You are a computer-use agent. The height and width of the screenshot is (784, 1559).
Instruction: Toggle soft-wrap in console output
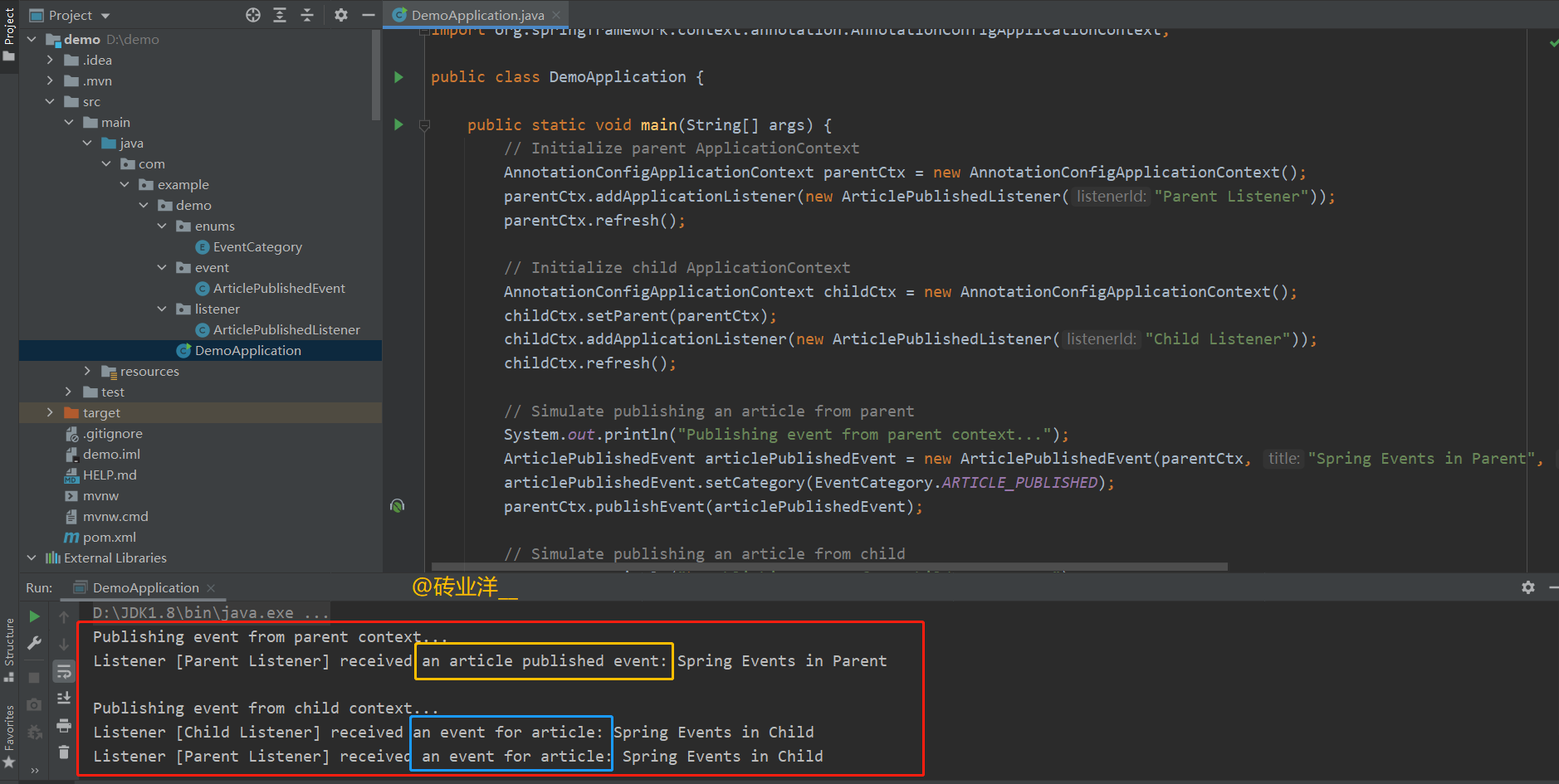pos(64,671)
